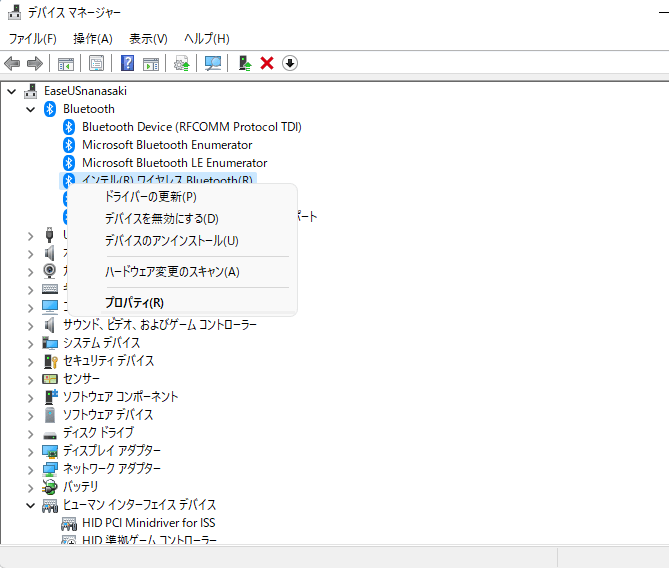Click the ネットワーク アダプター icon

50,469
